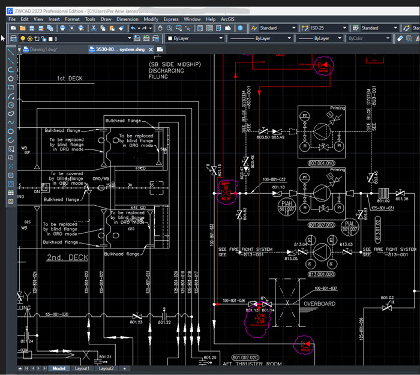Image resolution: width=420 pixels, height=375 pixels.
Task: Toggle the layer freeze sun icon
Action: (30, 39)
